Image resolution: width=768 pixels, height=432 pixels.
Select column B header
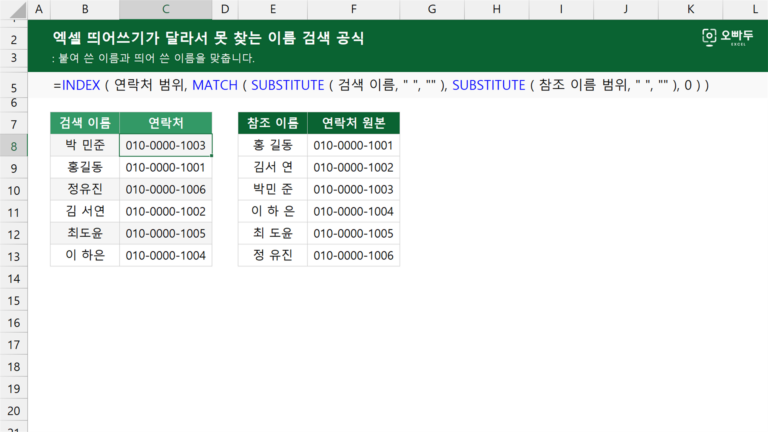[x=85, y=9]
